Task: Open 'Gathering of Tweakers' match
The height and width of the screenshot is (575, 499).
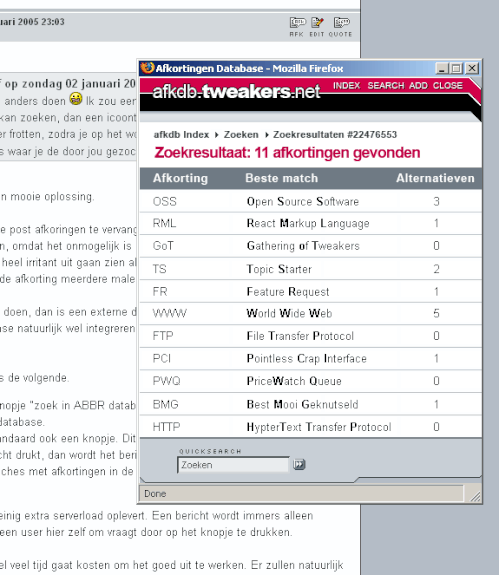Action: coord(303,246)
